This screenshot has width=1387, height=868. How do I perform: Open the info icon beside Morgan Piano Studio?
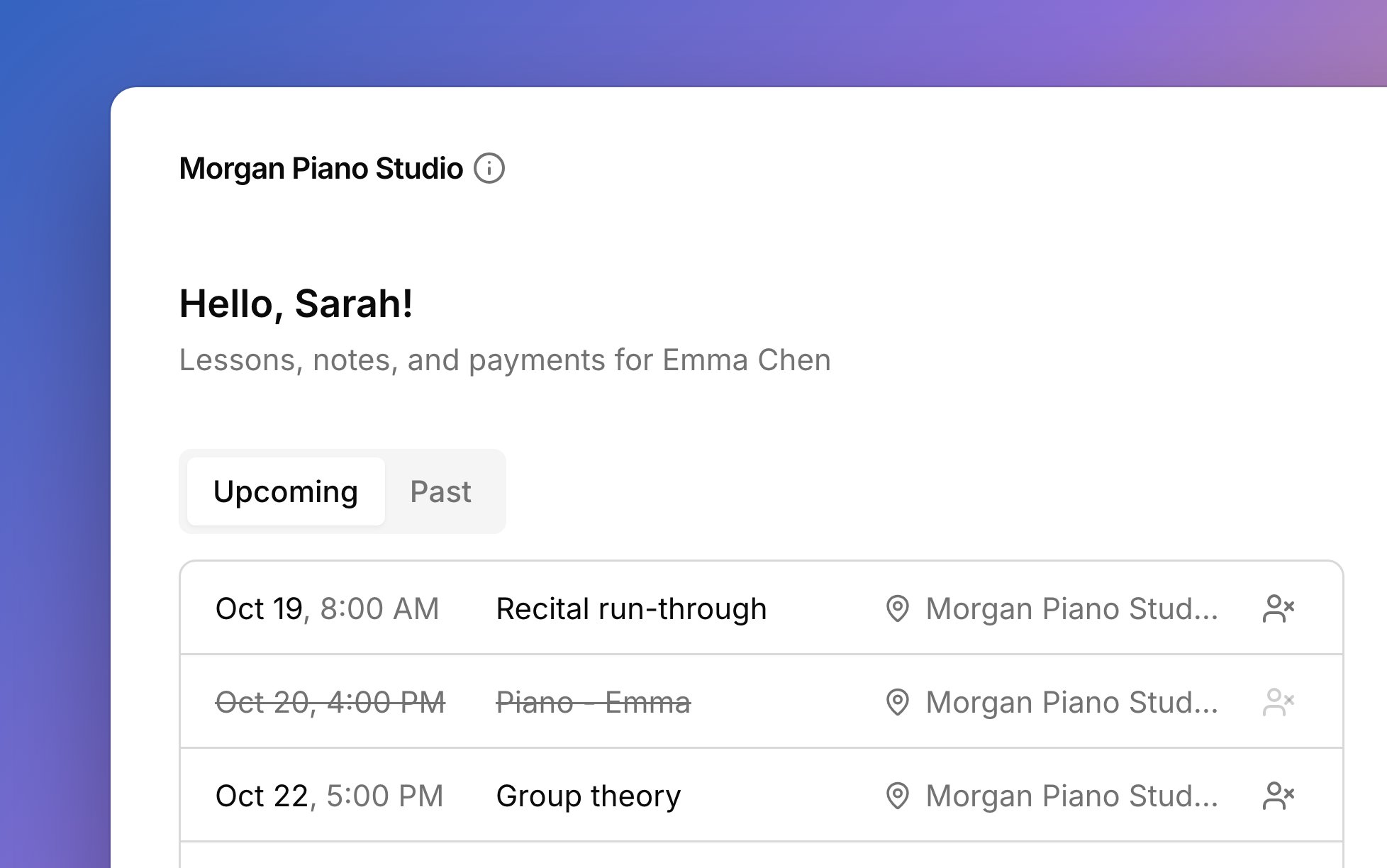(489, 169)
